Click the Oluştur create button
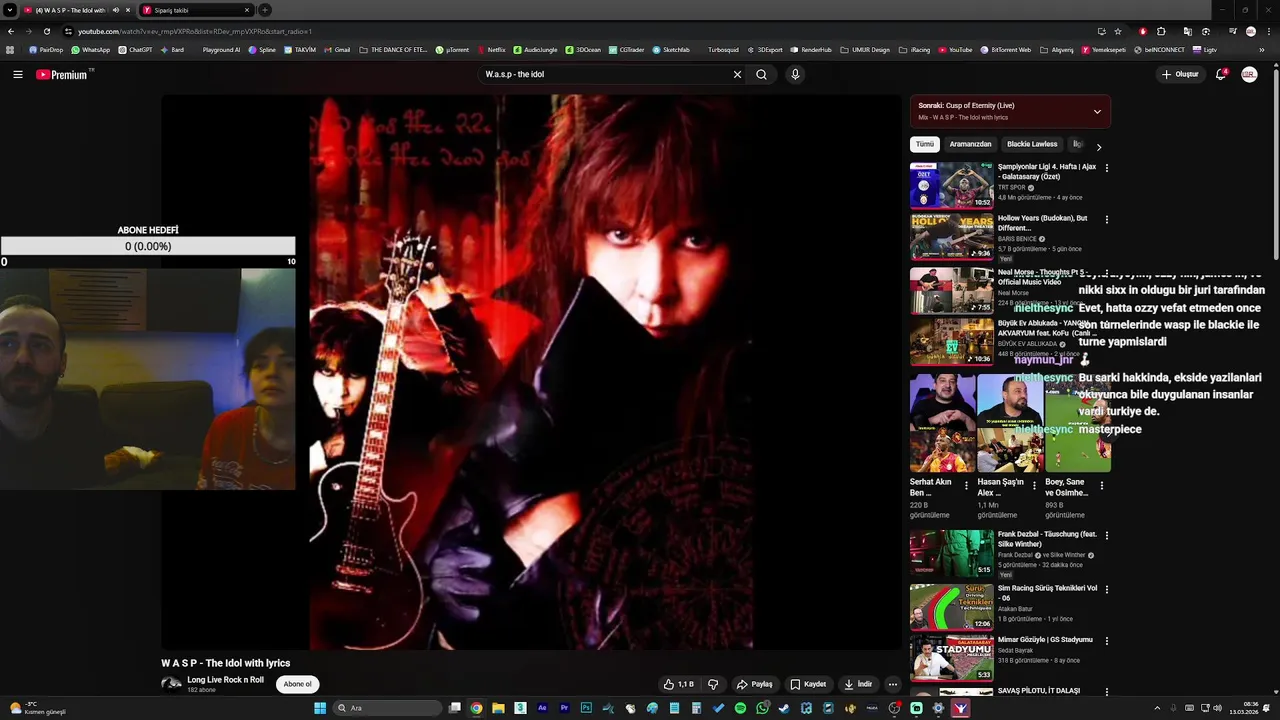This screenshot has height=720, width=1280. 1180,74
